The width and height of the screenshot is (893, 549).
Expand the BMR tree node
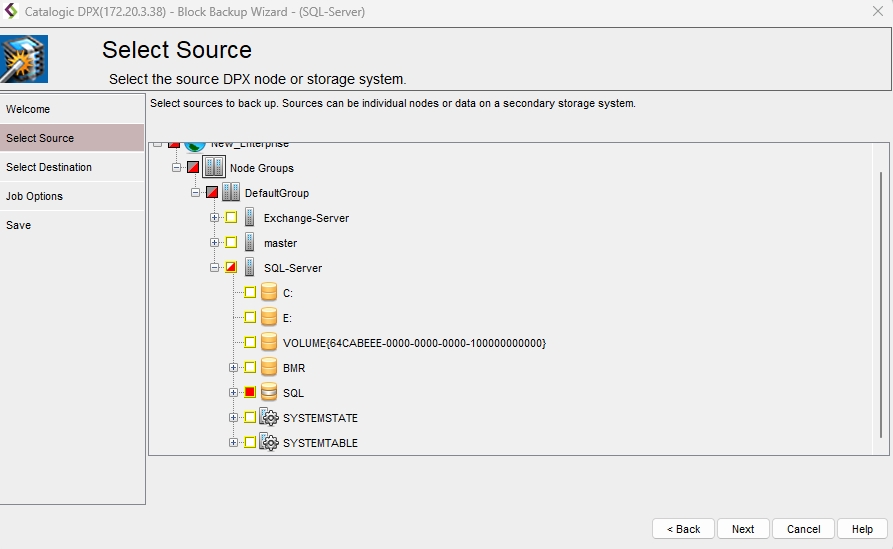pos(233,368)
